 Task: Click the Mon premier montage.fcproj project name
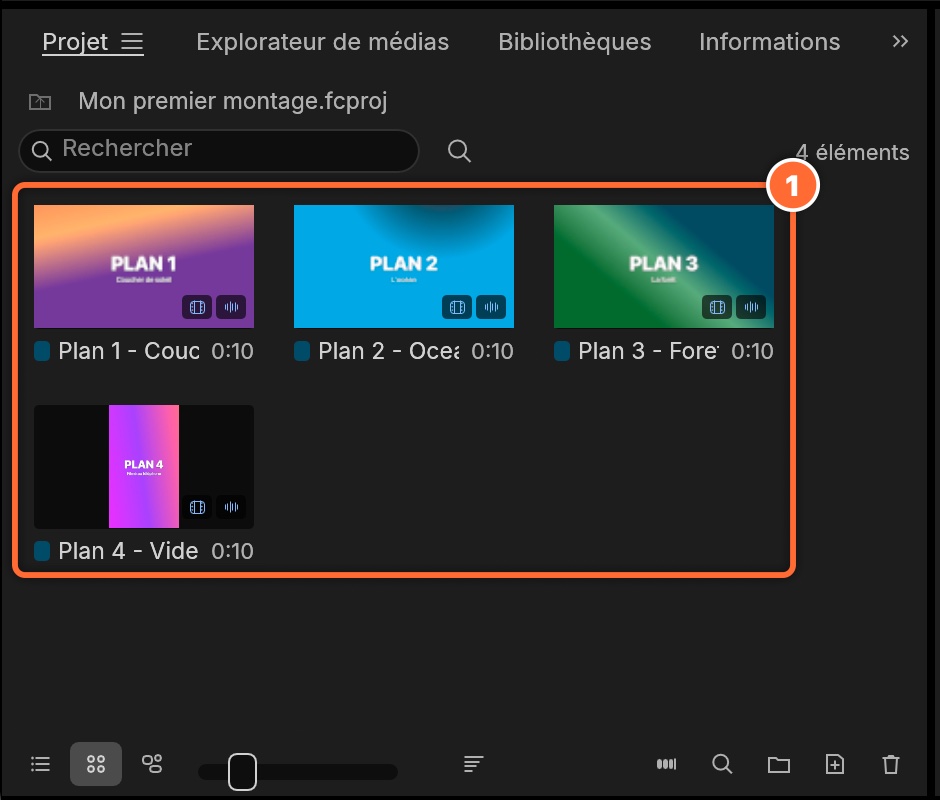[x=233, y=101]
